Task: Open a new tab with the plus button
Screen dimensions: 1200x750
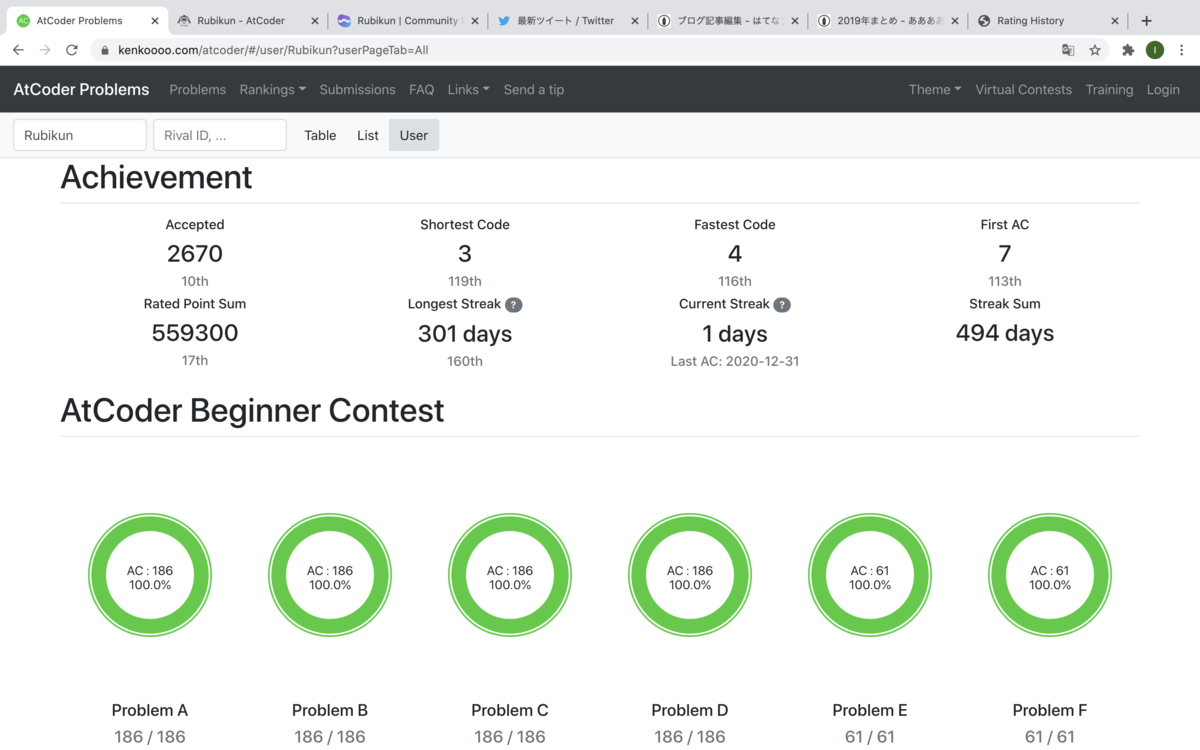Action: pyautogui.click(x=1147, y=20)
